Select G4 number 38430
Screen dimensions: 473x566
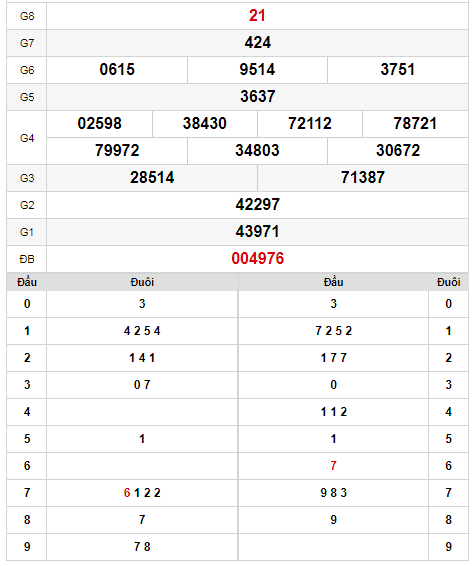(x=204, y=124)
